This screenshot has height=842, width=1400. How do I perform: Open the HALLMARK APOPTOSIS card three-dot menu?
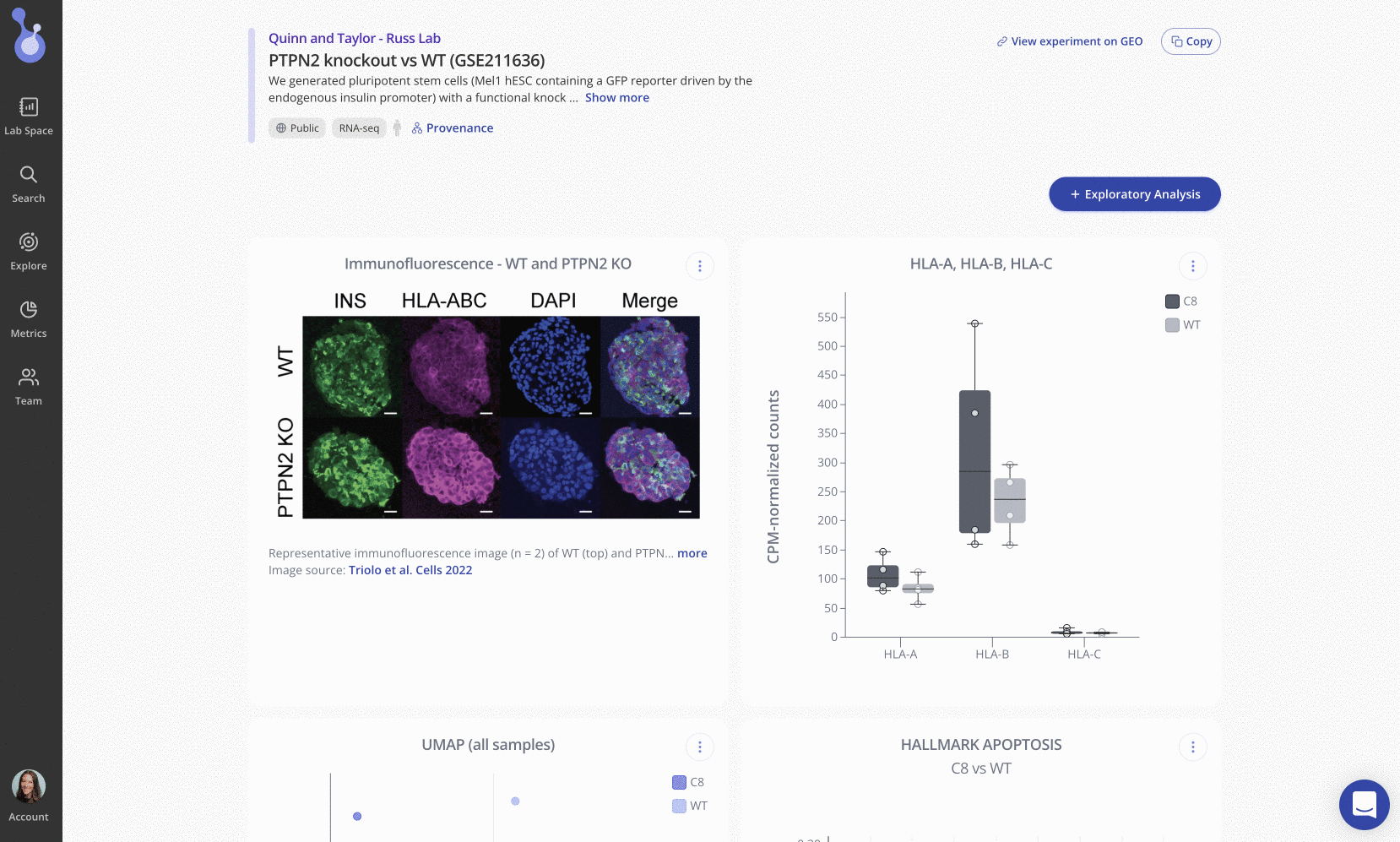[1192, 747]
